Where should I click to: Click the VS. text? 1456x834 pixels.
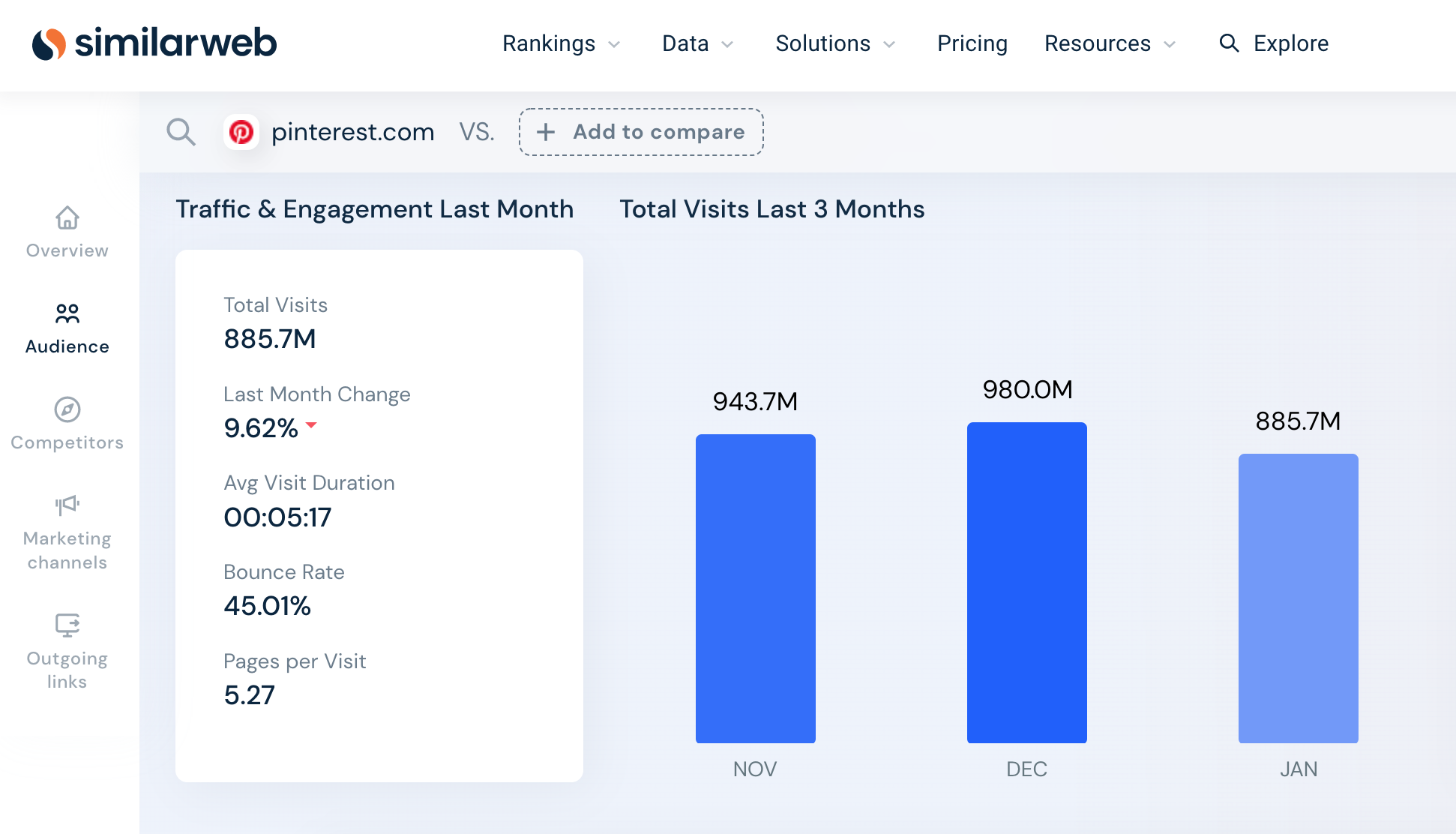[477, 132]
